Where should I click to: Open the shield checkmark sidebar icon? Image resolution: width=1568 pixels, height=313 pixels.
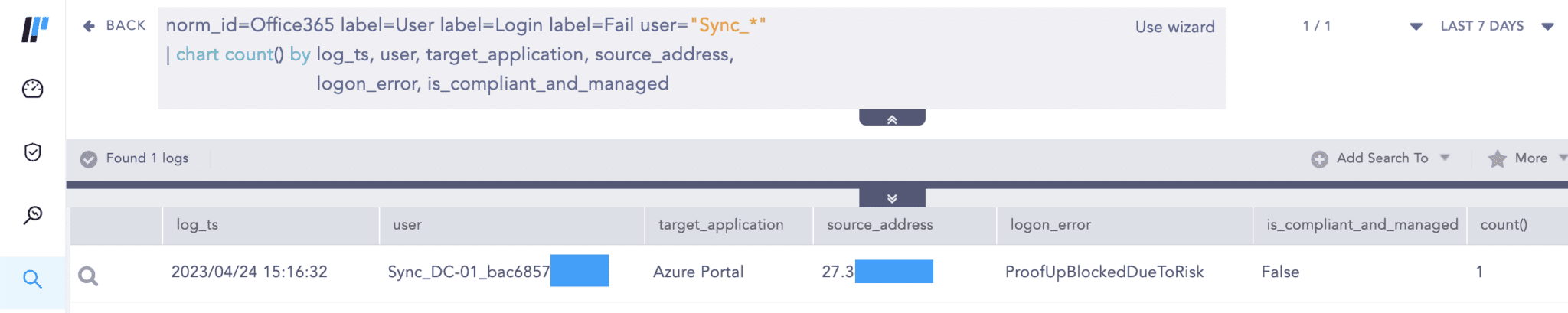[33, 152]
